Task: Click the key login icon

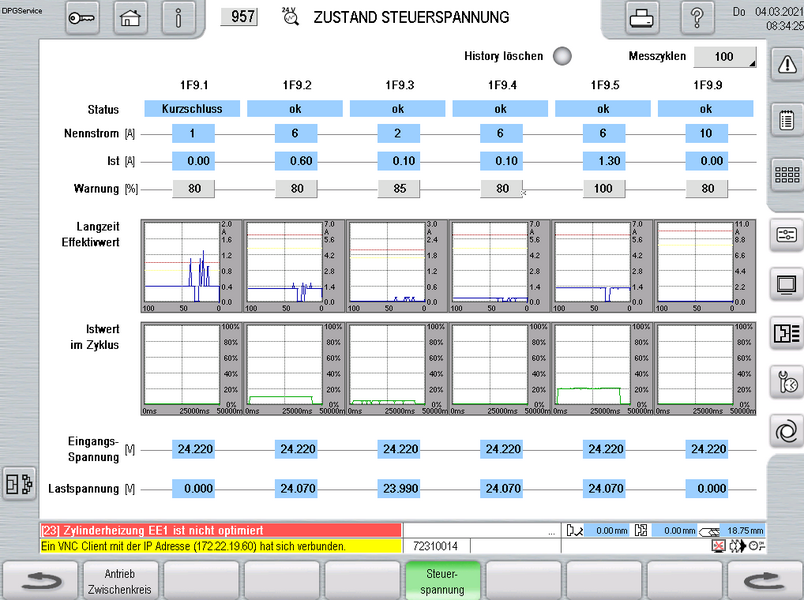Action: point(86,18)
